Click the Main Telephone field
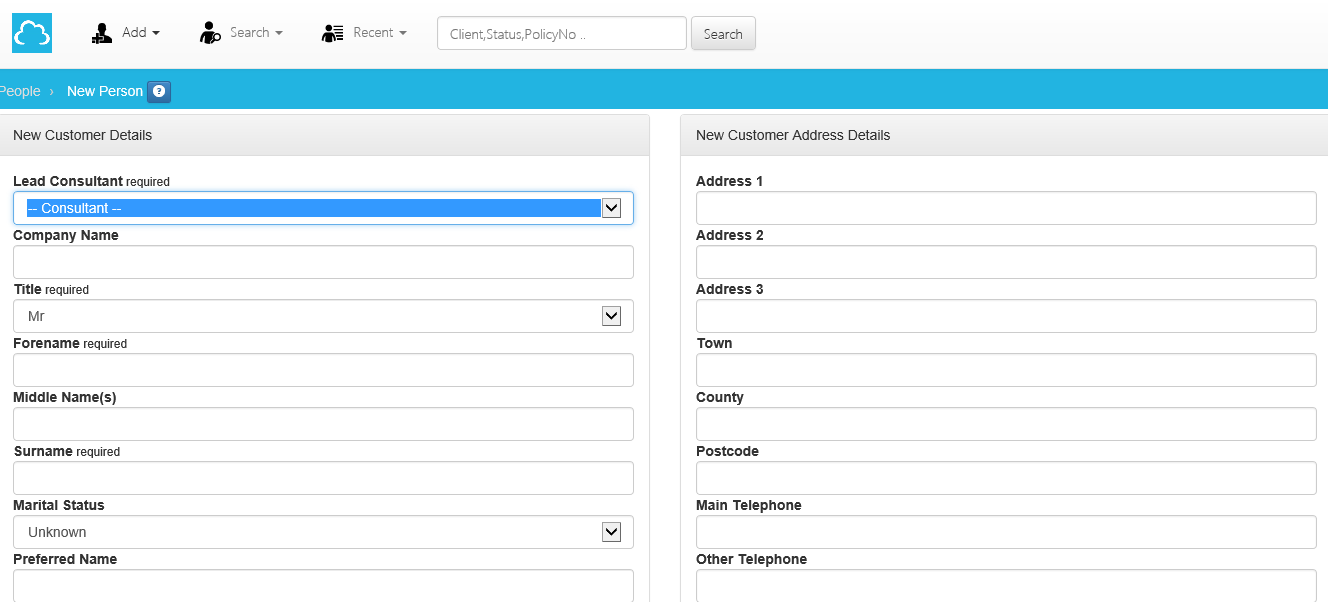Screen dimensions: 1328x602 pos(1006,532)
